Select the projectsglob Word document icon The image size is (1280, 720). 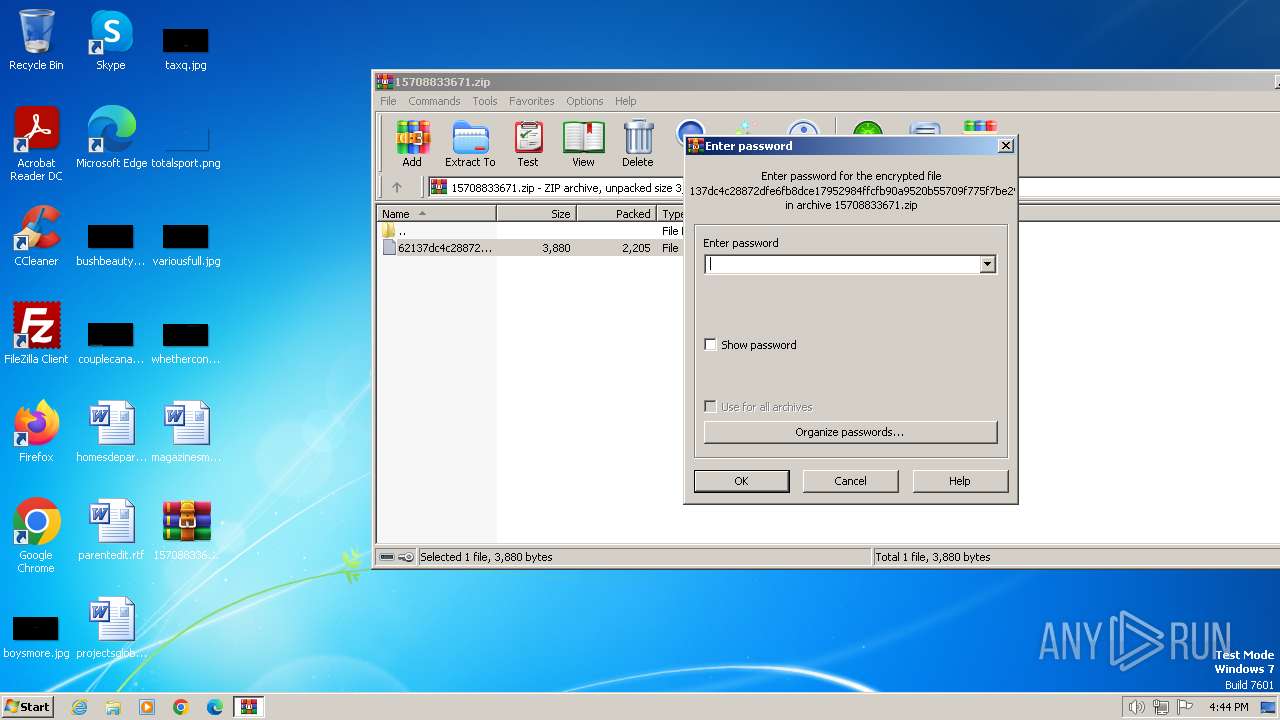pyautogui.click(x=111, y=628)
